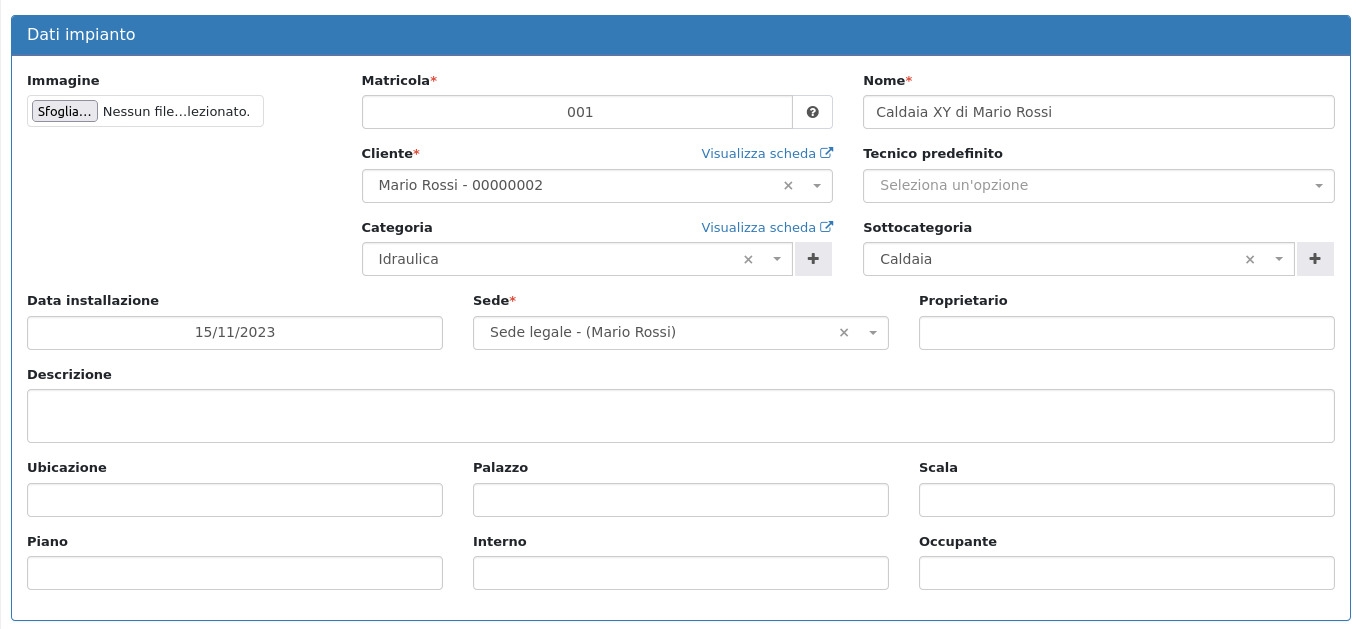Screen dimensions: 1359x629
Task: Focus the Matricola input field
Action: tap(577, 112)
